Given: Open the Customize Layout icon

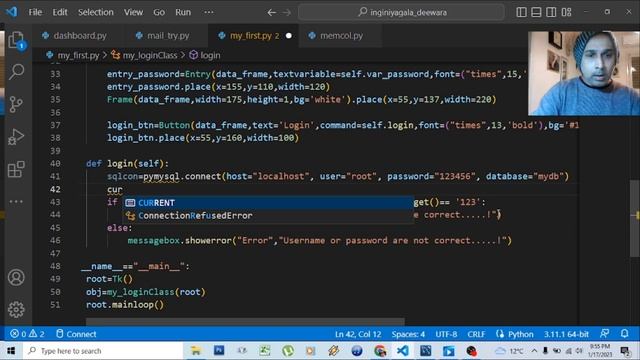Looking at the screenshot, I should point(567,12).
